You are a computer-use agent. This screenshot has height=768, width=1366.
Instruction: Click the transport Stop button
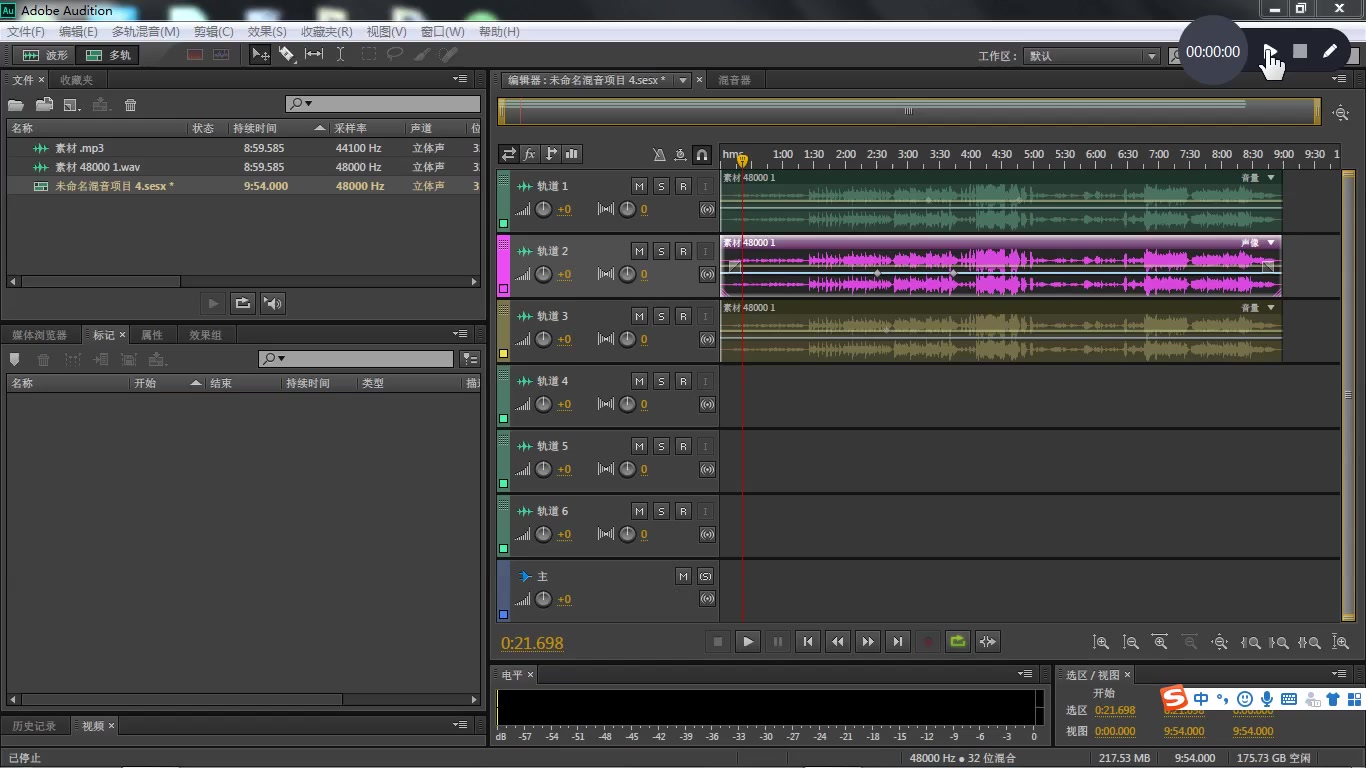pyautogui.click(x=717, y=642)
